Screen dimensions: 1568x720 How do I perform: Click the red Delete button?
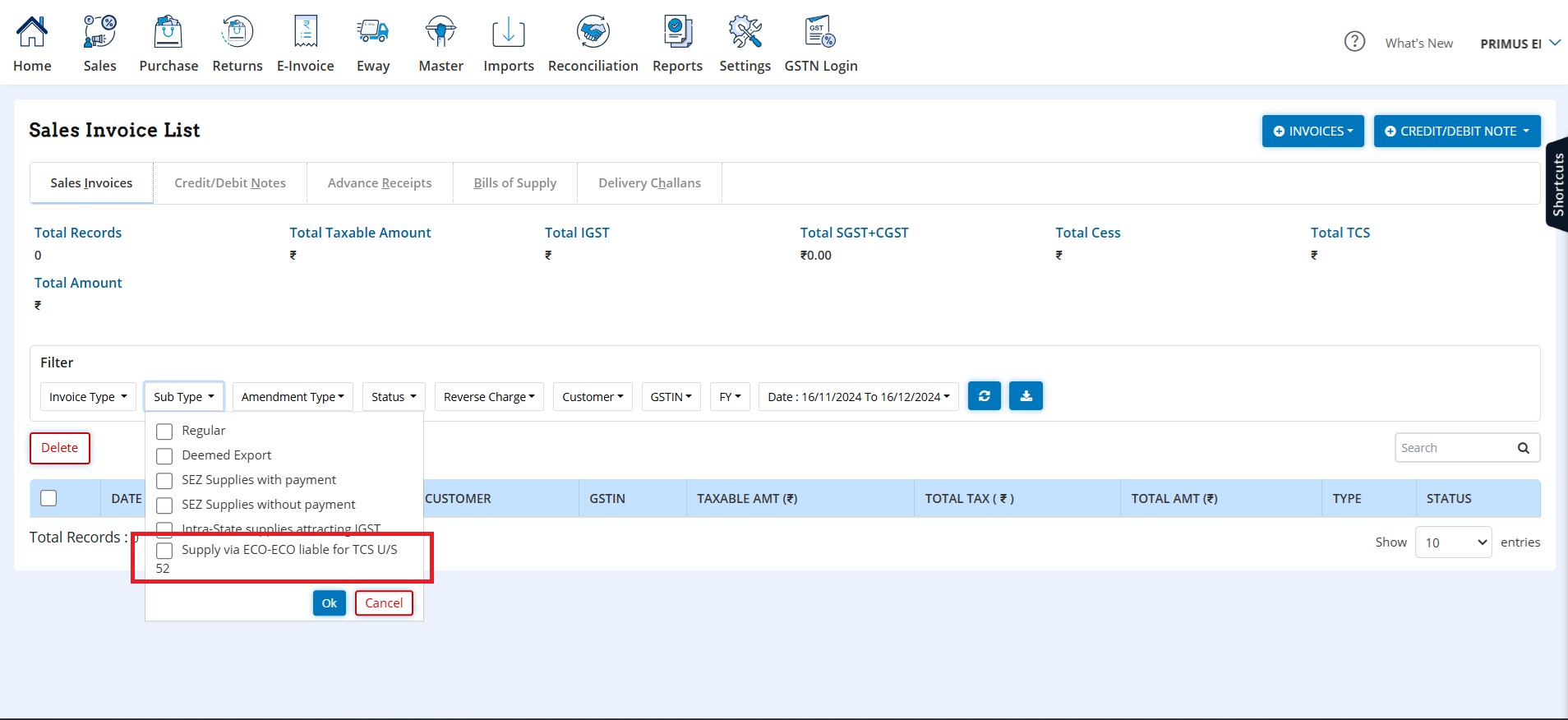(60, 448)
